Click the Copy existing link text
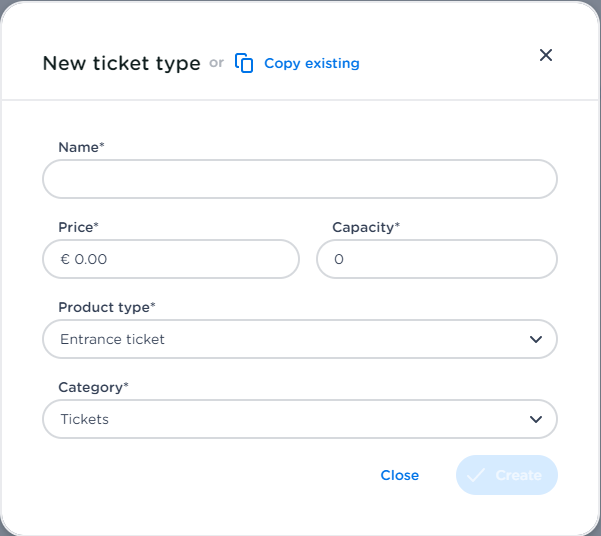 click(311, 64)
